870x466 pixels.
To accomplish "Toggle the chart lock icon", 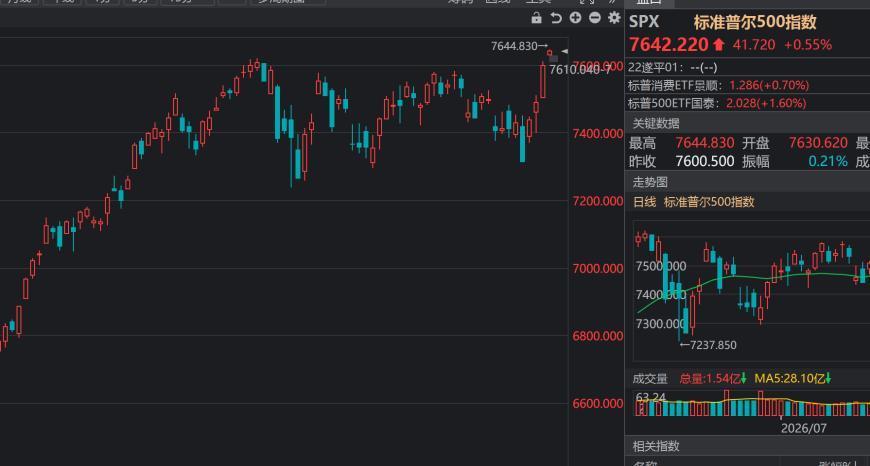I will tap(536, 18).
